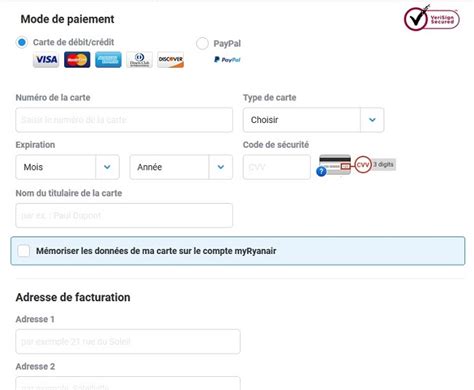Screen dimensions: 474x390
Task: Open the Type de carte Choisir dropdown
Action: click(313, 120)
